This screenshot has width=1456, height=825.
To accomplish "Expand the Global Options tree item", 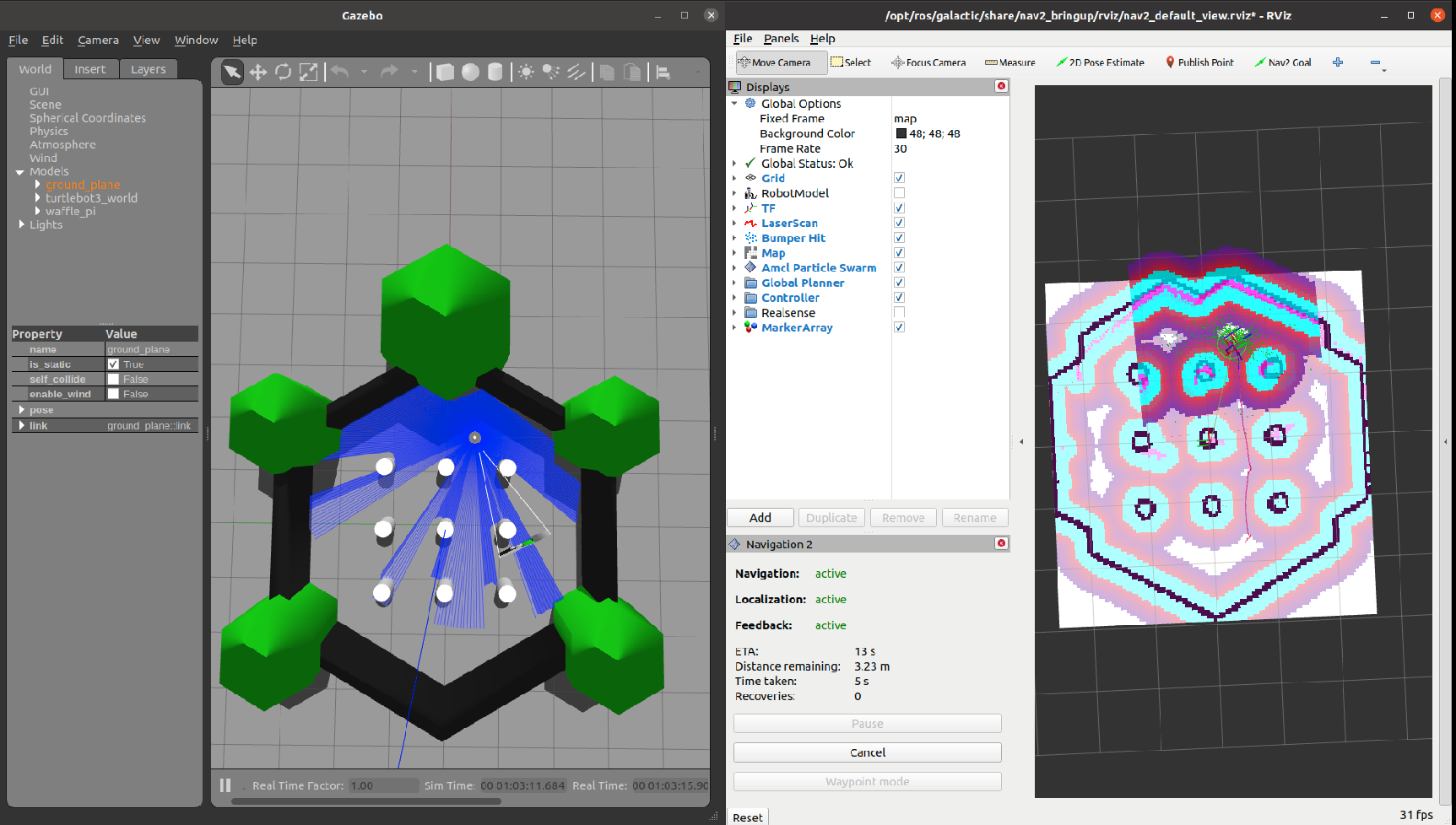I will pos(733,103).
